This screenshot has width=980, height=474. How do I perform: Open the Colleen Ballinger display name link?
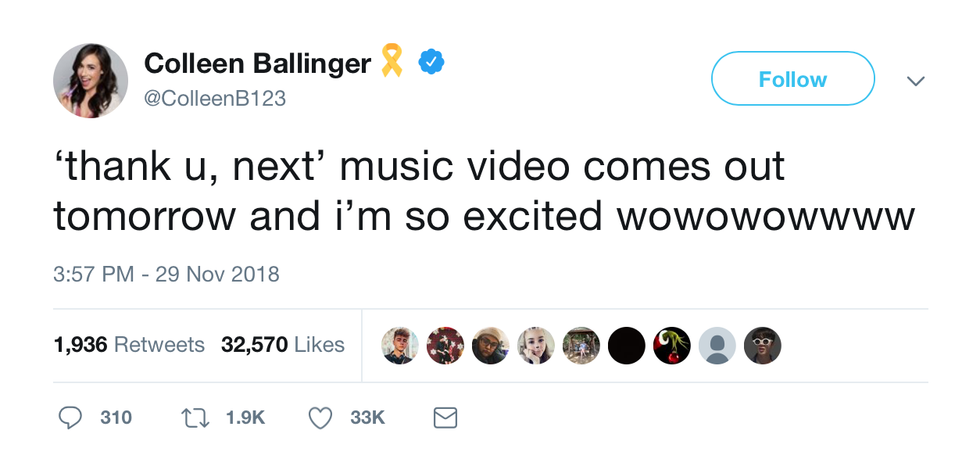[x=258, y=63]
